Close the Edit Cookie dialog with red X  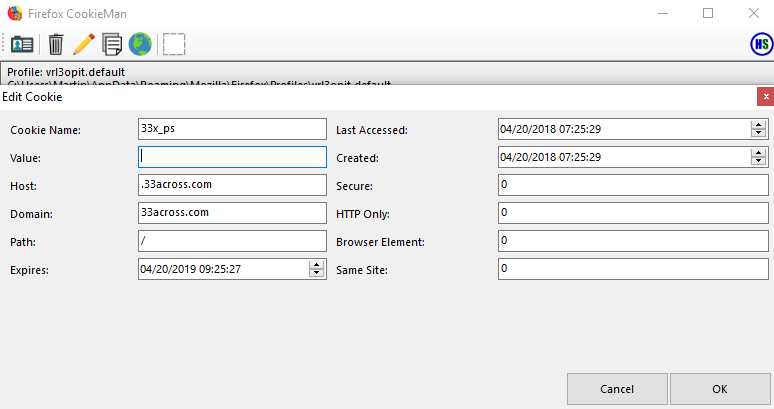(x=766, y=97)
